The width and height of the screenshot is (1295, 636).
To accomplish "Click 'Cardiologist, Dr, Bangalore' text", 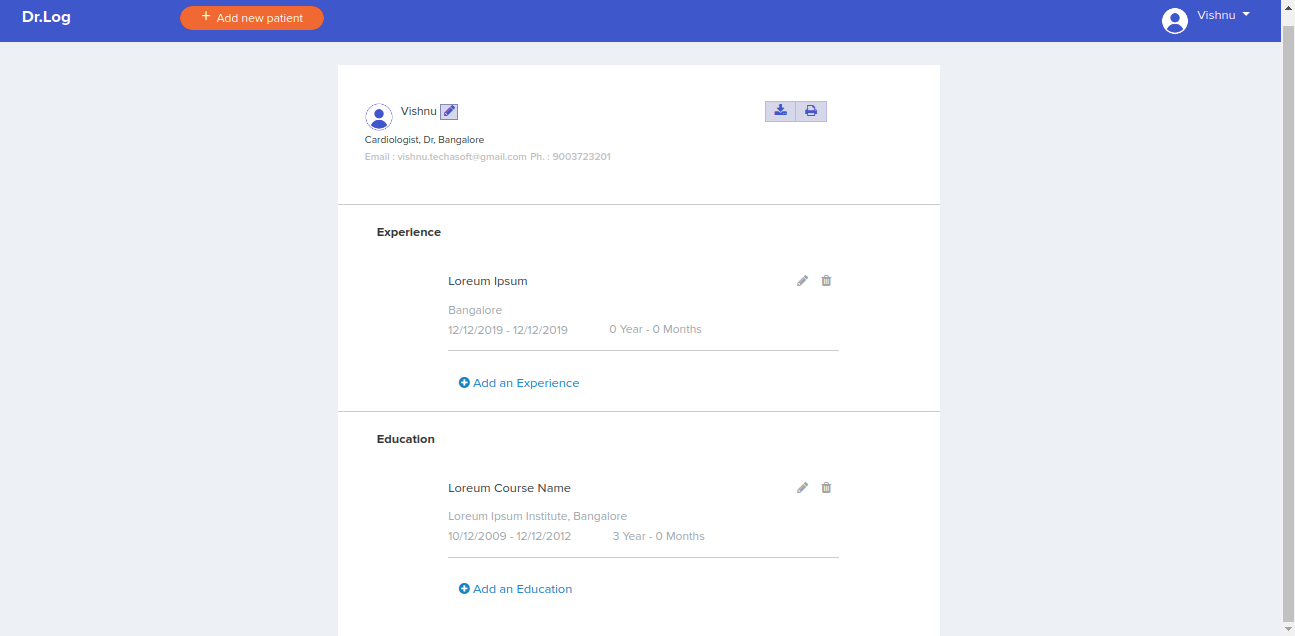I will (x=424, y=140).
